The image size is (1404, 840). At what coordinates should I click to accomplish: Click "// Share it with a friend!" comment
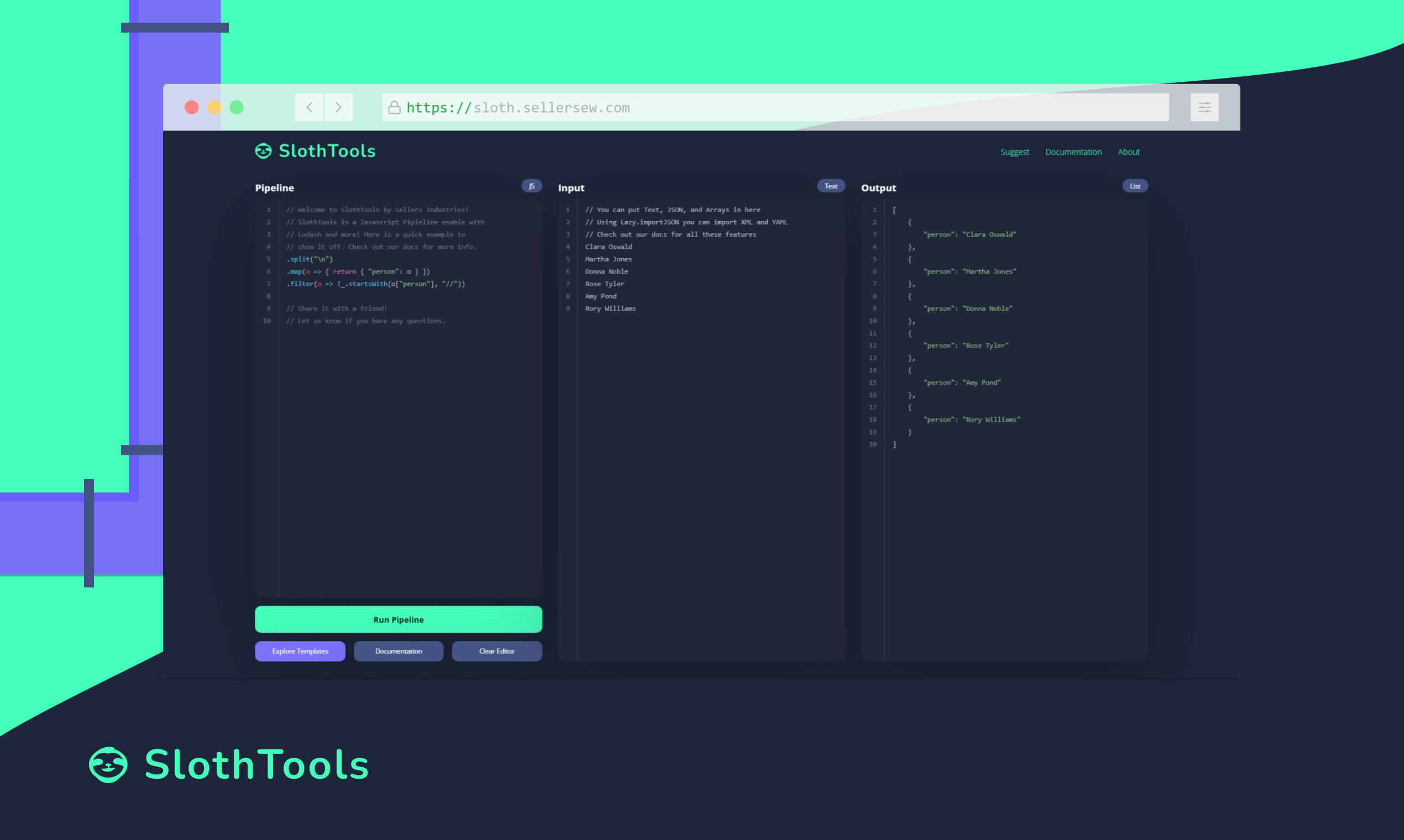pos(336,308)
